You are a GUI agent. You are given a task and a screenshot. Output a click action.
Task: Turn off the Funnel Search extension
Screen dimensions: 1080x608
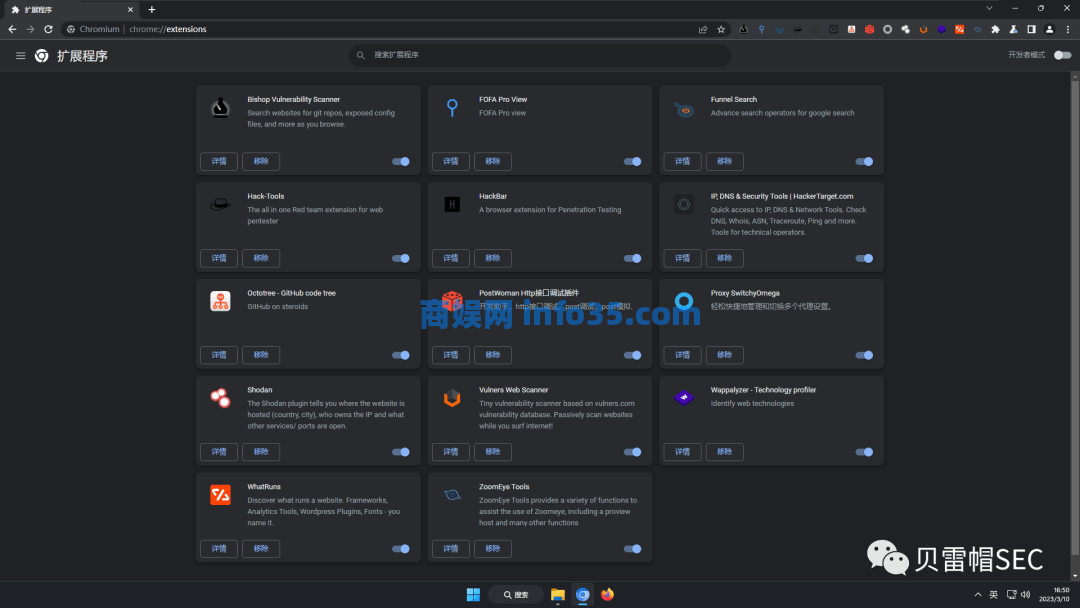(864, 162)
